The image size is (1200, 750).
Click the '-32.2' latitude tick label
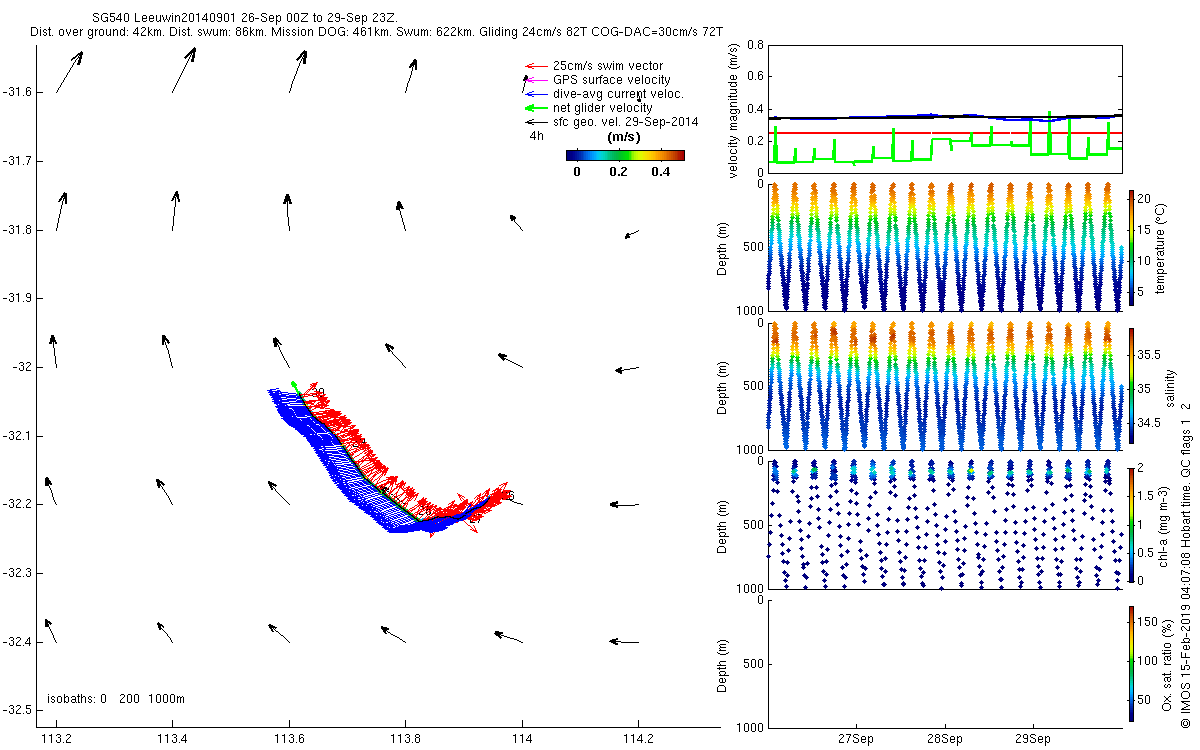pos(18,504)
